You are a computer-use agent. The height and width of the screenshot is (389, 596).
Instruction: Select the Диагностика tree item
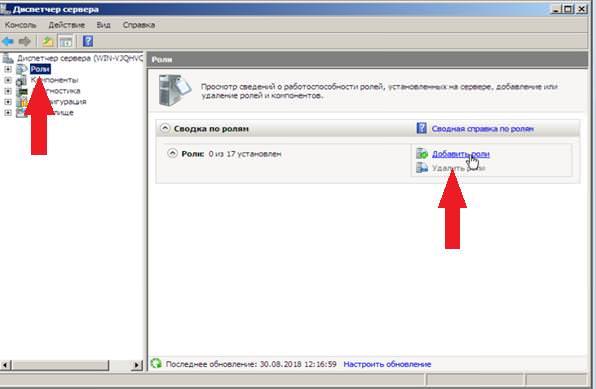tap(55, 91)
